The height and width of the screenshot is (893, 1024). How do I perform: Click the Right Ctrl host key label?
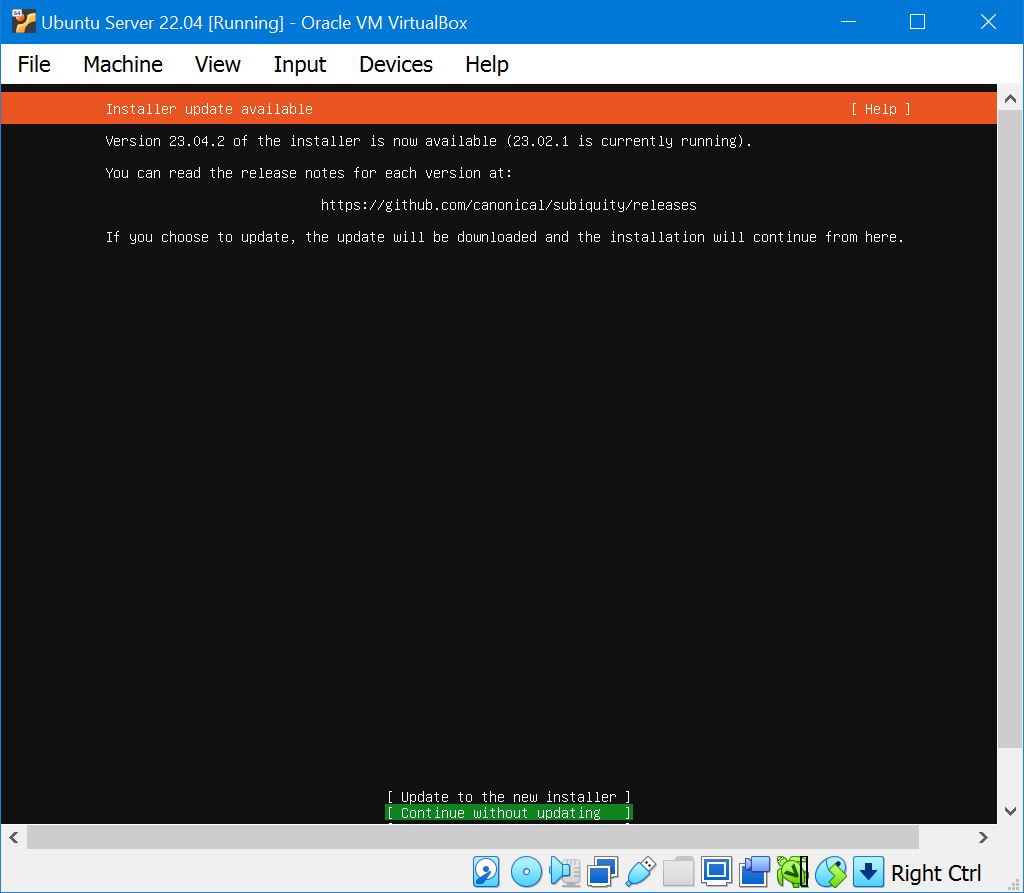[936, 873]
